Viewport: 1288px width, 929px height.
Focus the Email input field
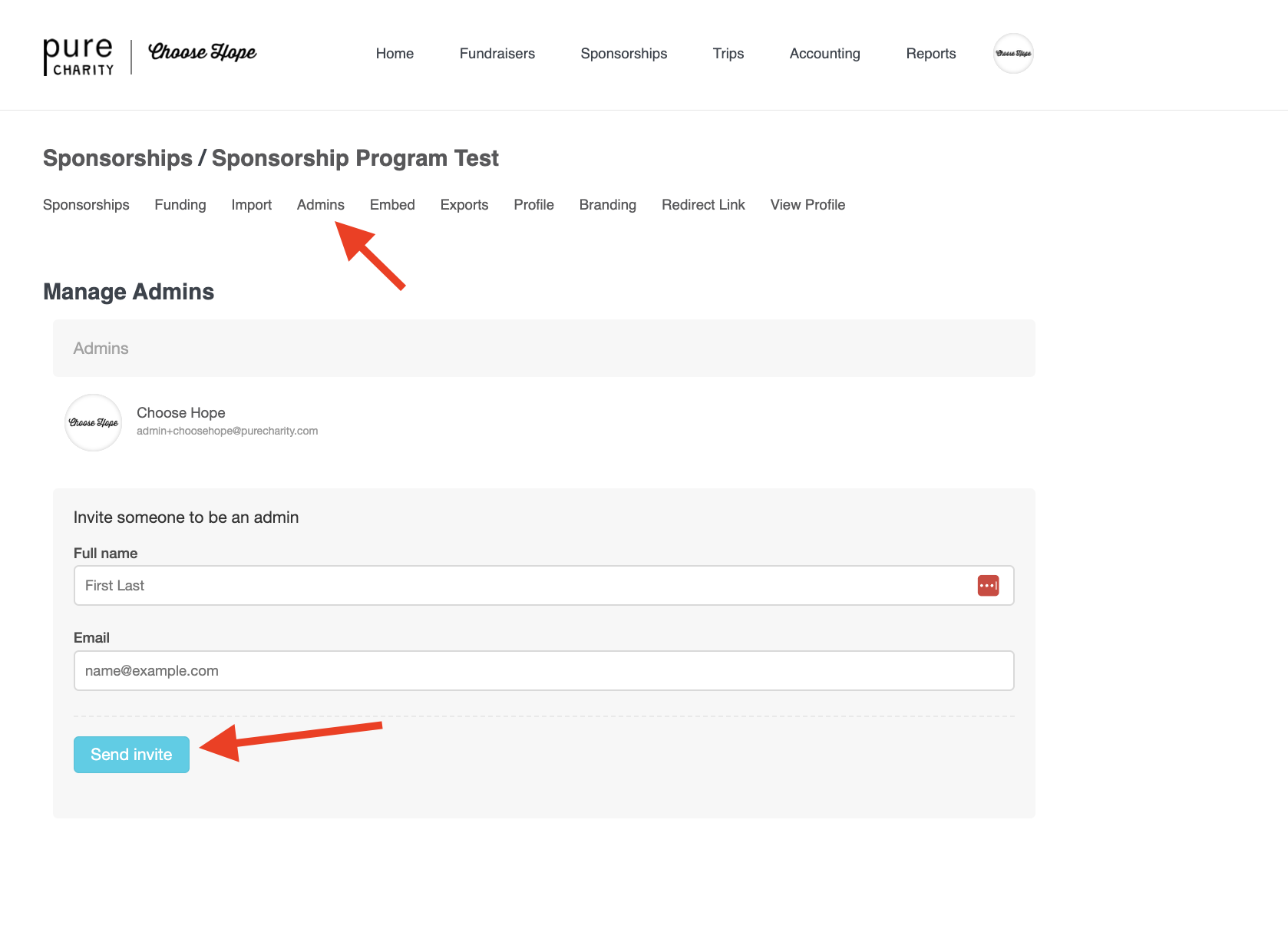pos(543,671)
